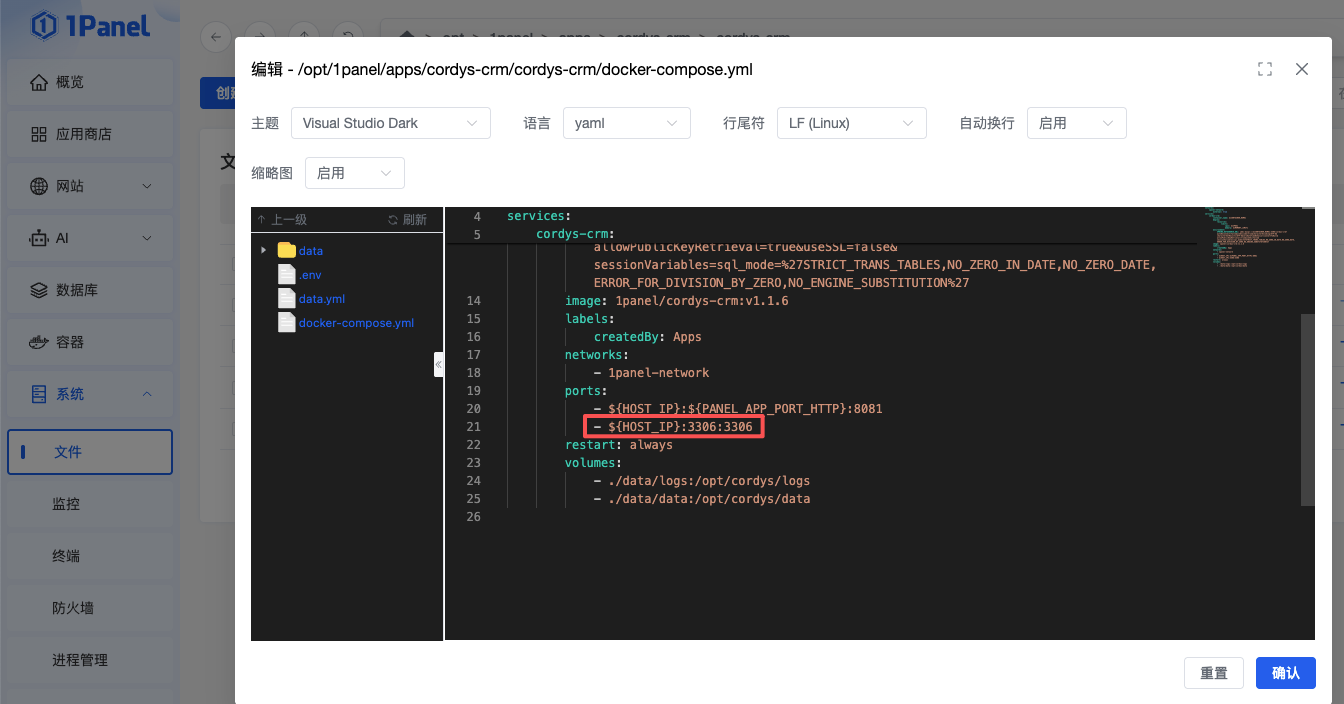Select 文件 in sidebar
This screenshot has width=1344, height=704.
pyautogui.click(x=90, y=452)
